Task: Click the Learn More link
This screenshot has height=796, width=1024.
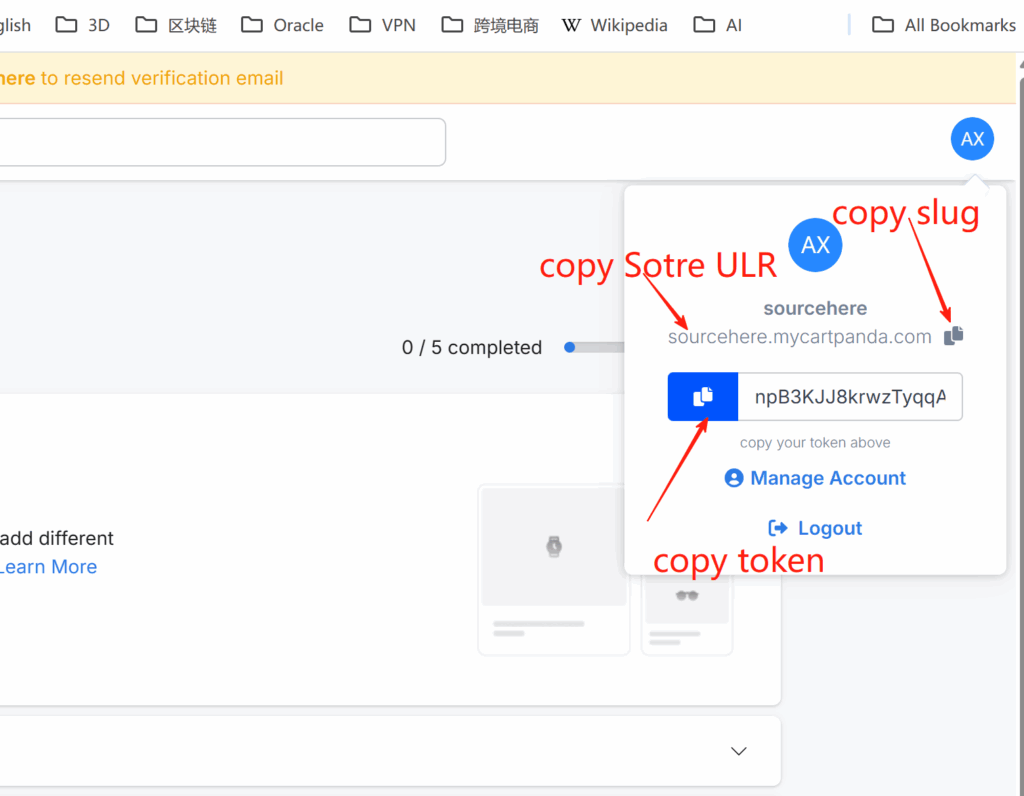Action: click(x=48, y=567)
